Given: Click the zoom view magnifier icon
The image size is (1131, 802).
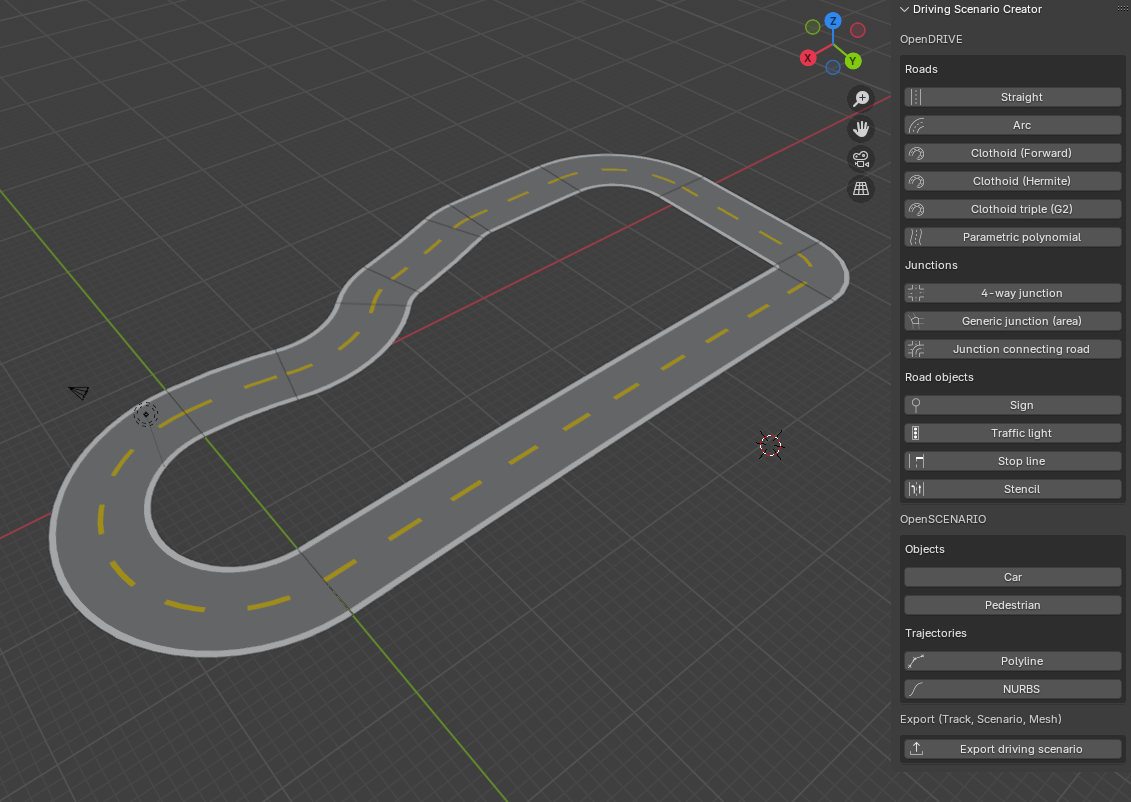Looking at the screenshot, I should [861, 99].
